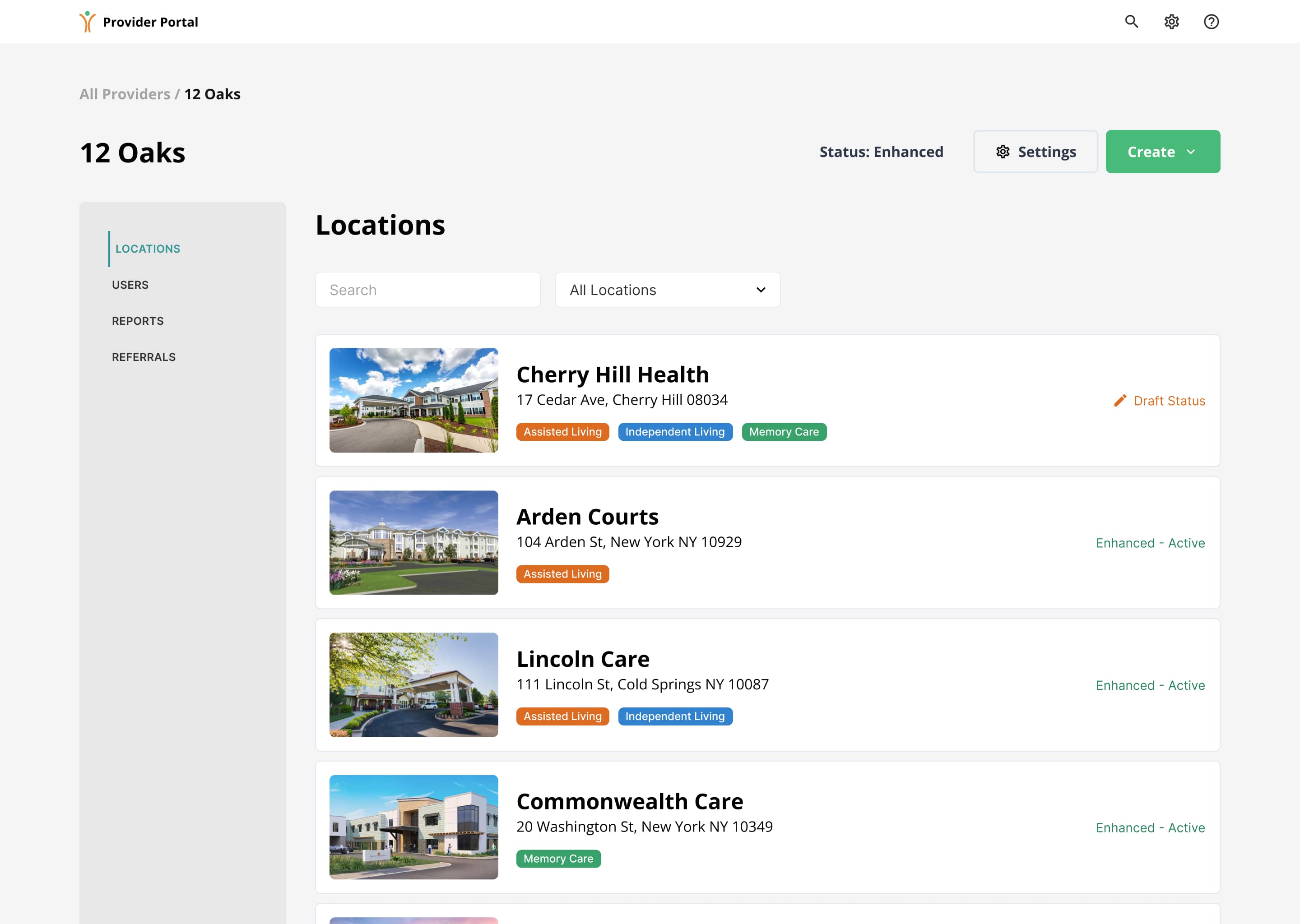The width and height of the screenshot is (1300, 924).
Task: Go to the Reports sidebar section
Action: point(138,321)
